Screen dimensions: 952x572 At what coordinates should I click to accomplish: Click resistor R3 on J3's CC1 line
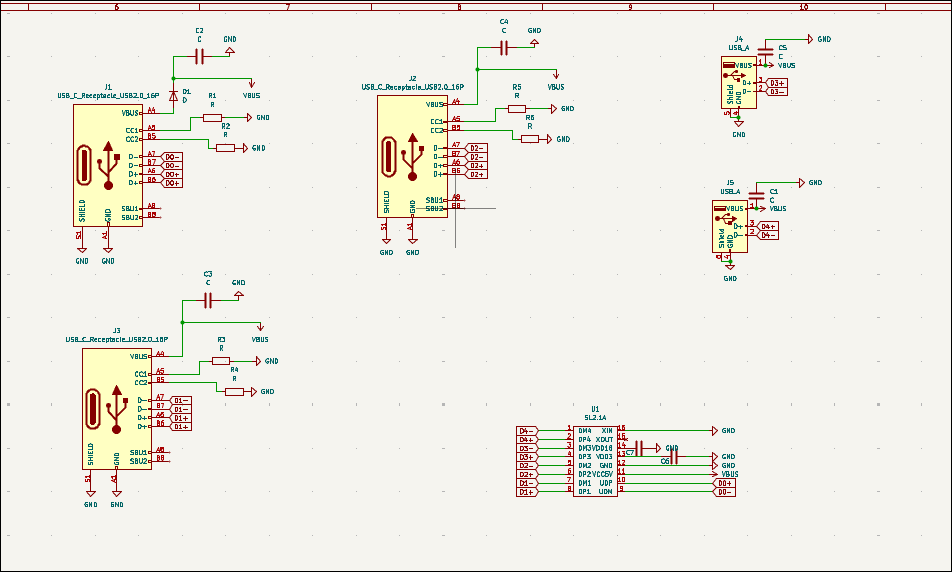pyautogui.click(x=221, y=361)
